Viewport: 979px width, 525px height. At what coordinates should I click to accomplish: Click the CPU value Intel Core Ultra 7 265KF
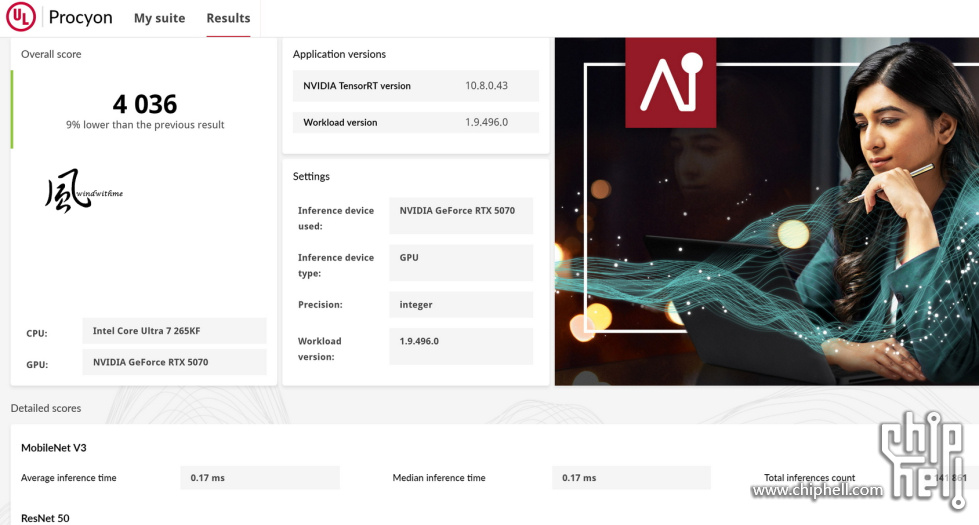pyautogui.click(x=174, y=331)
